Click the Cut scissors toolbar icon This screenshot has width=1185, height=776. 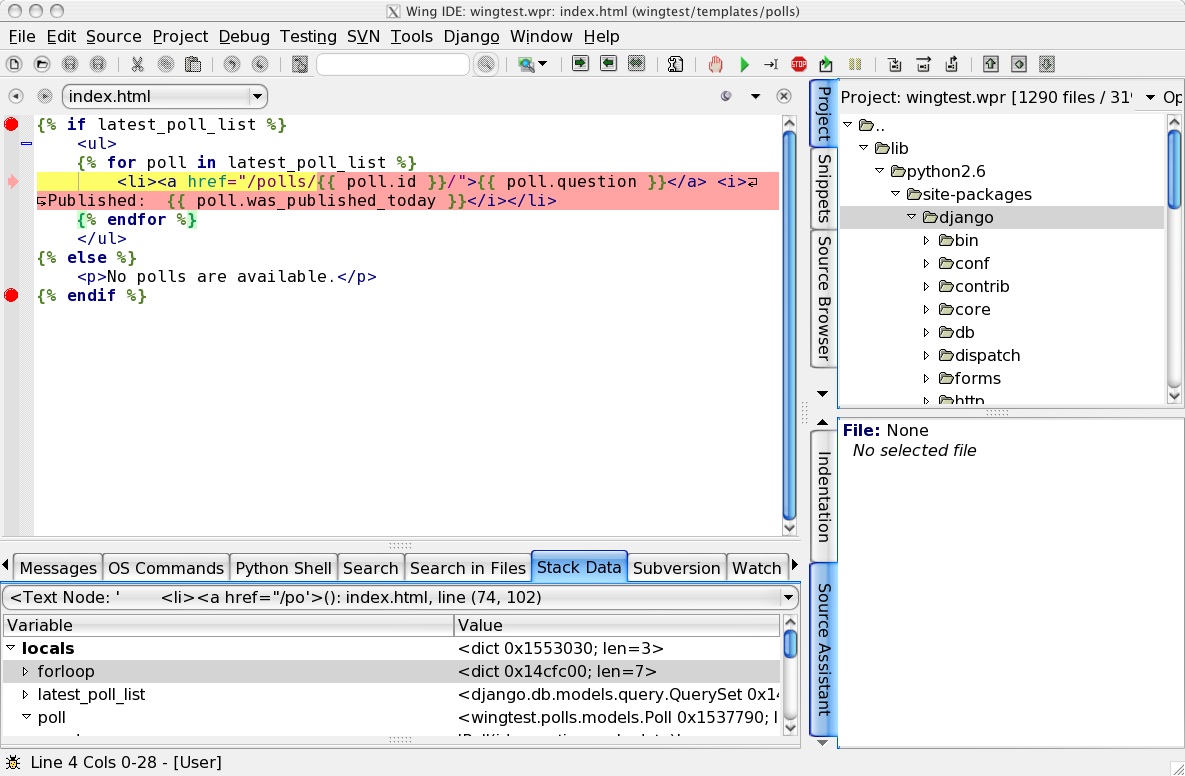(x=137, y=64)
